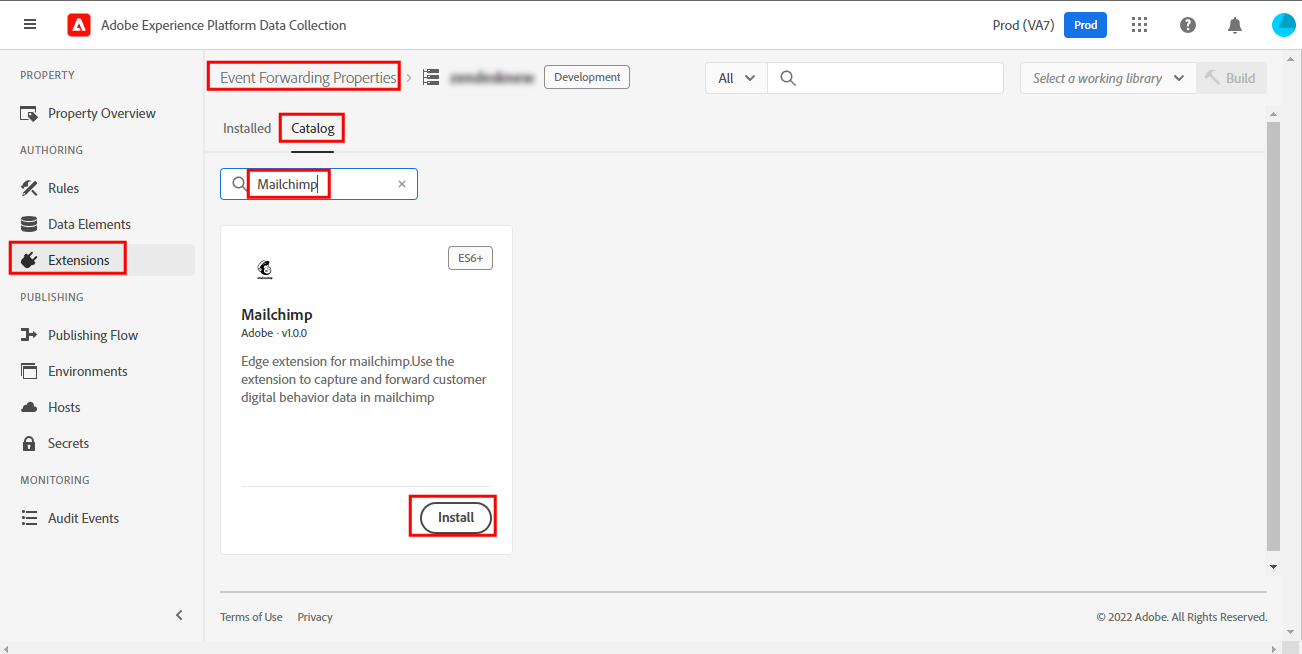Click the Development badge
Viewport: 1302px width, 654px height.
(x=587, y=77)
